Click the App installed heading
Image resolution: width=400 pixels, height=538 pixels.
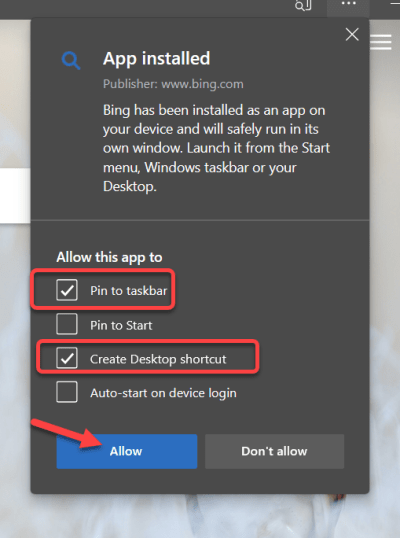[x=156, y=58]
